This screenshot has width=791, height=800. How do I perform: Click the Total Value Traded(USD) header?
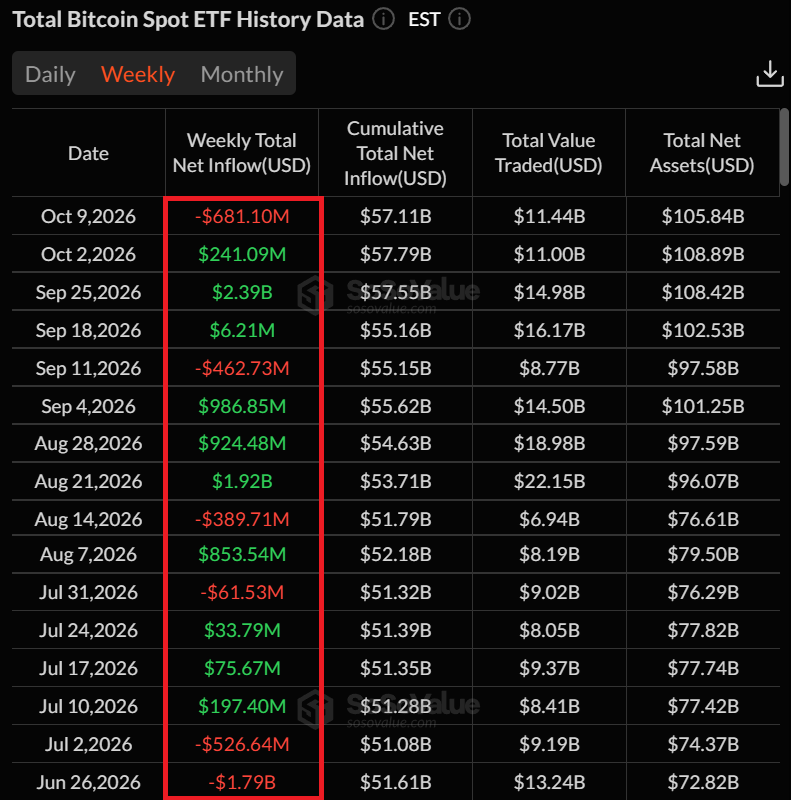pyautogui.click(x=549, y=153)
